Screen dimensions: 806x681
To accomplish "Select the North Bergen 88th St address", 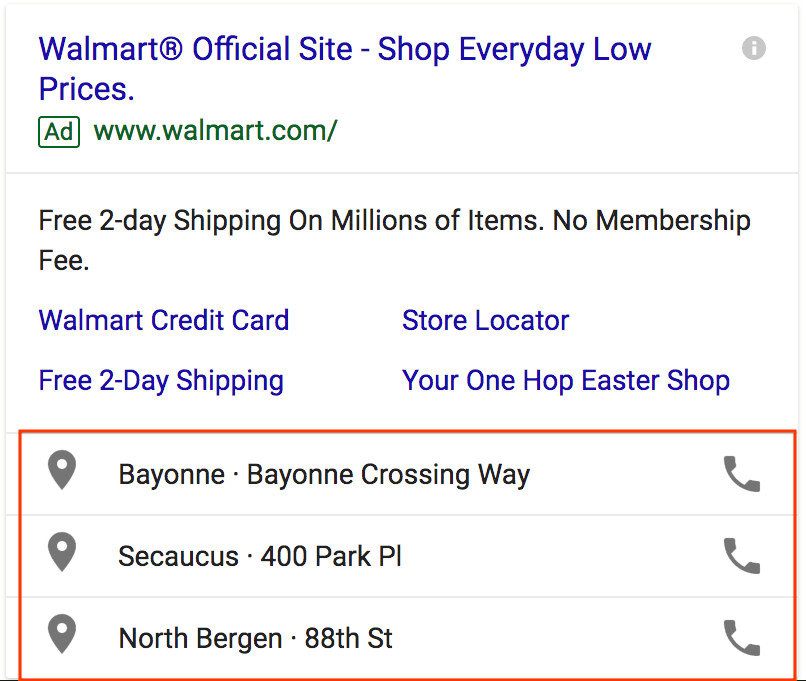I will click(255, 638).
